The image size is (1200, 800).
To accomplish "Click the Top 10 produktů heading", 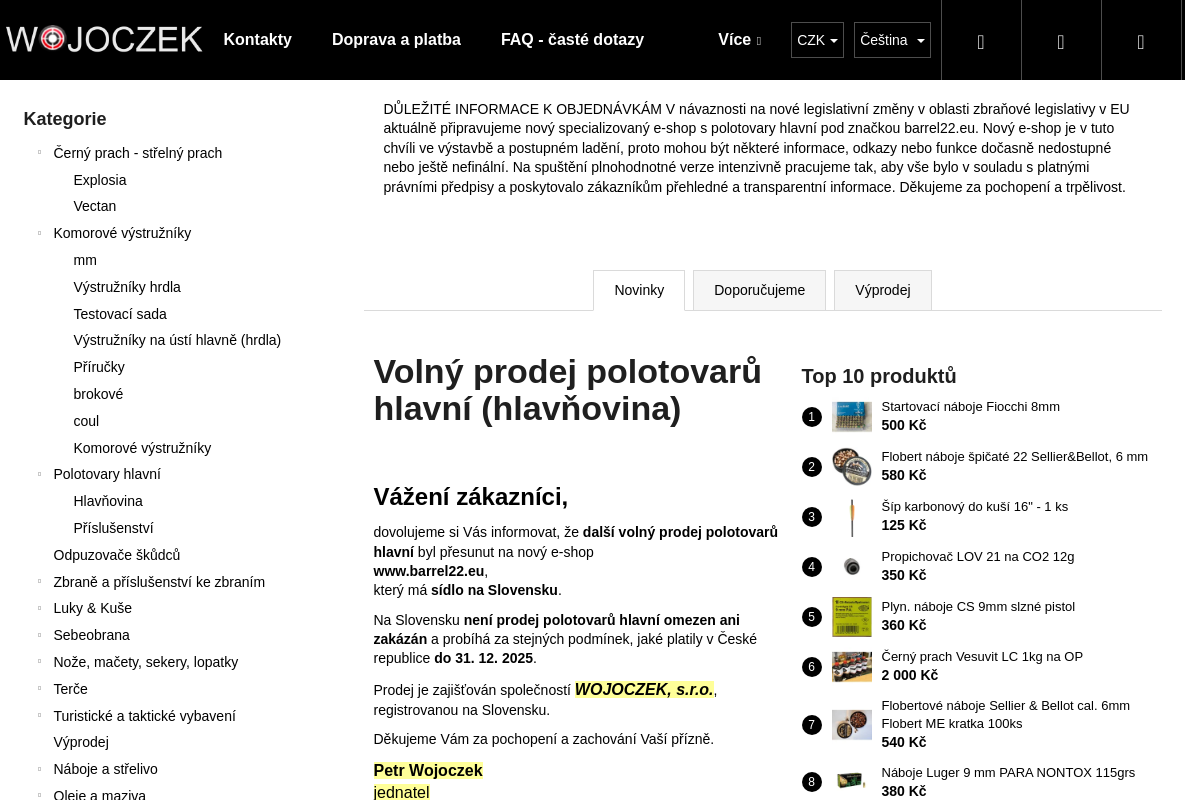I will pyautogui.click(x=879, y=376).
